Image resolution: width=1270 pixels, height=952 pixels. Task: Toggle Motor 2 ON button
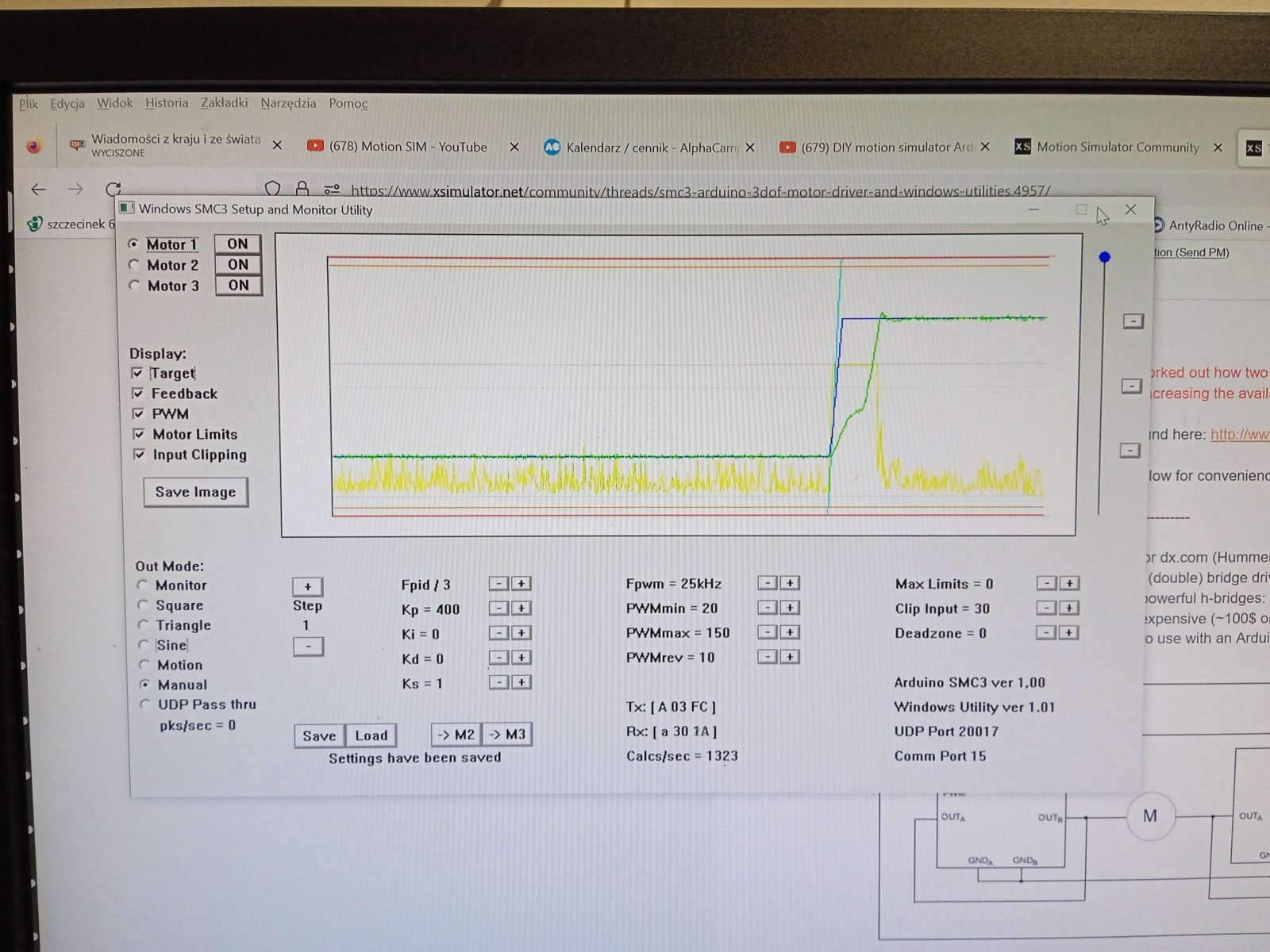[238, 264]
